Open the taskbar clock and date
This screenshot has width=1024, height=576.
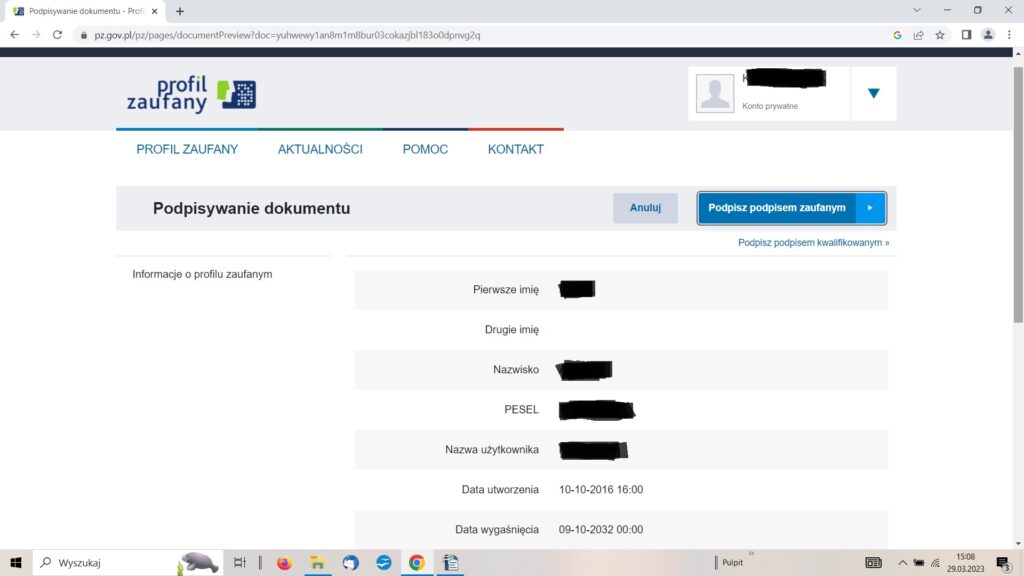965,563
